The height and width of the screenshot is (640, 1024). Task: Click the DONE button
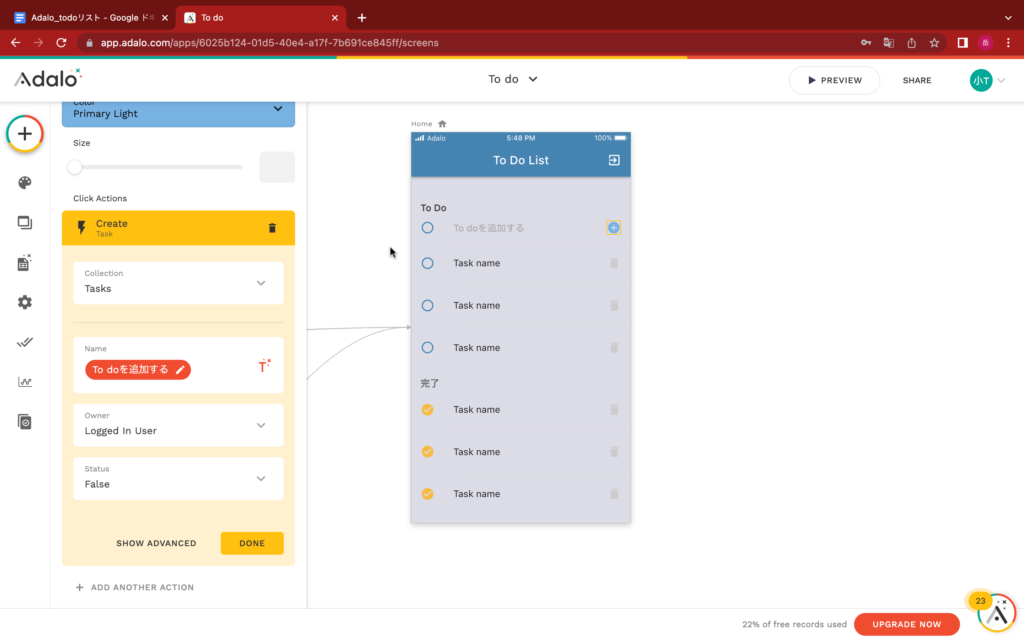[252, 543]
